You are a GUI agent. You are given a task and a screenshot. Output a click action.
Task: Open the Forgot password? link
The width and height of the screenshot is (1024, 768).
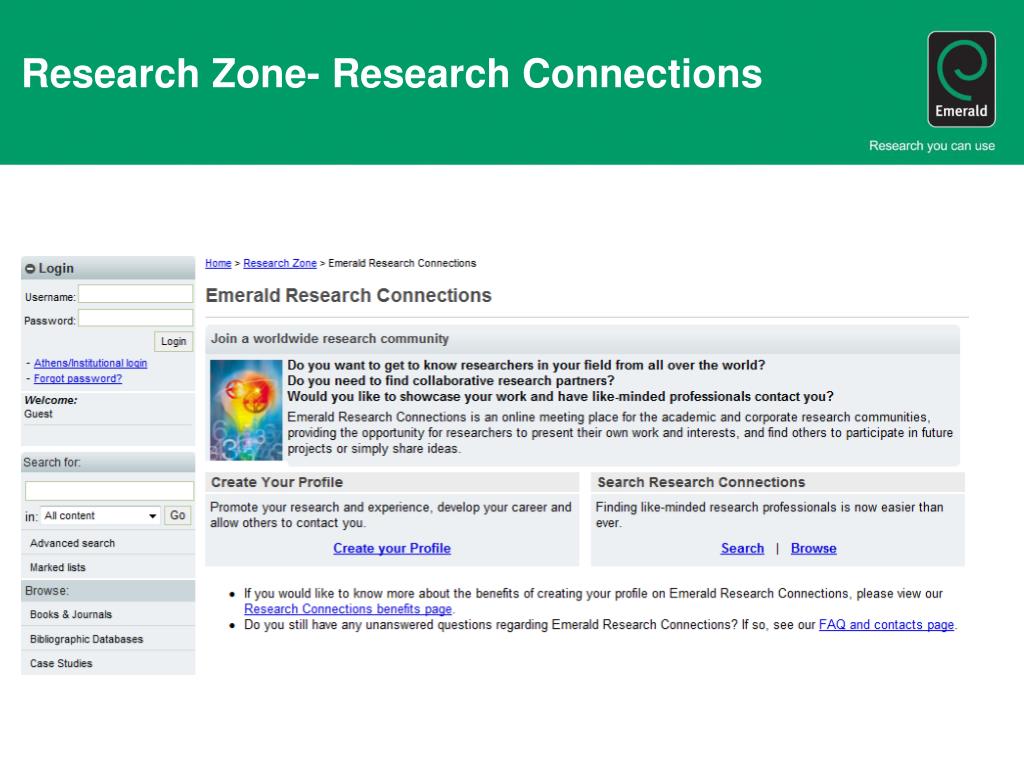(x=78, y=379)
